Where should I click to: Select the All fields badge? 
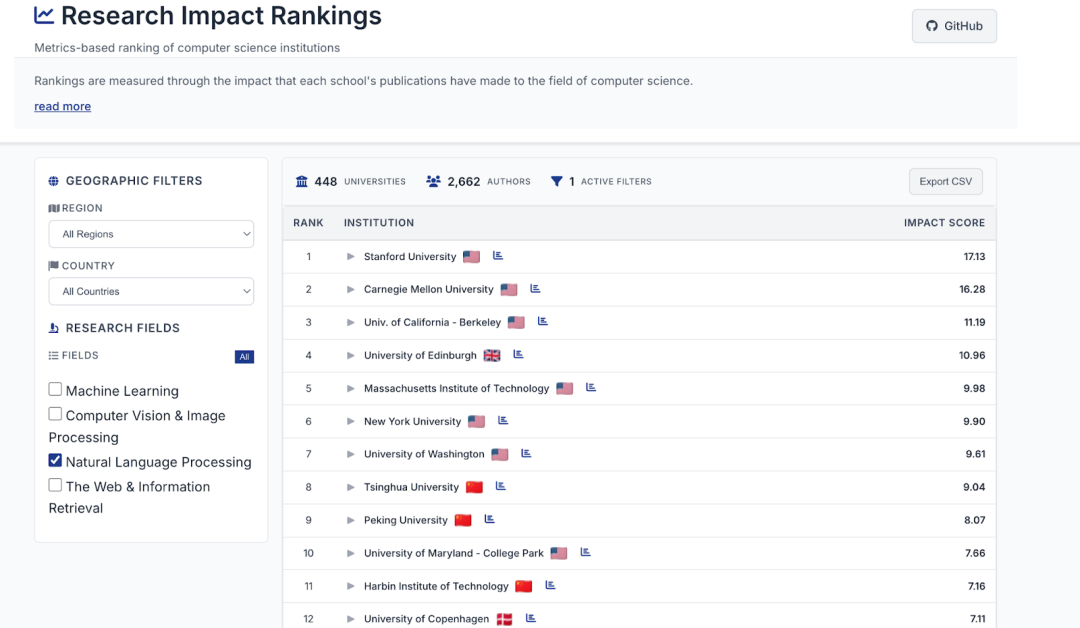coord(244,357)
